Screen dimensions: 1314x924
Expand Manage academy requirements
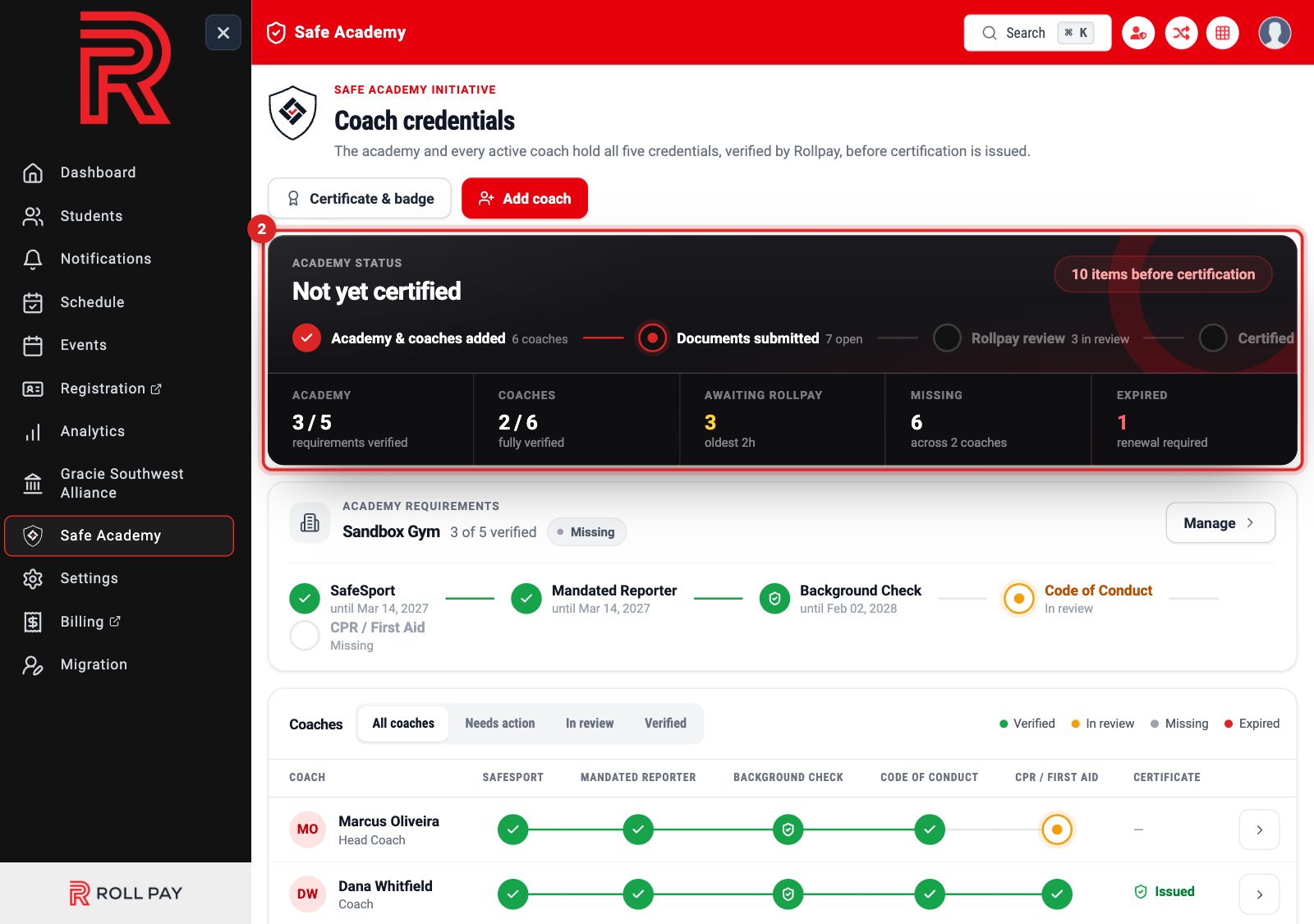point(1220,523)
